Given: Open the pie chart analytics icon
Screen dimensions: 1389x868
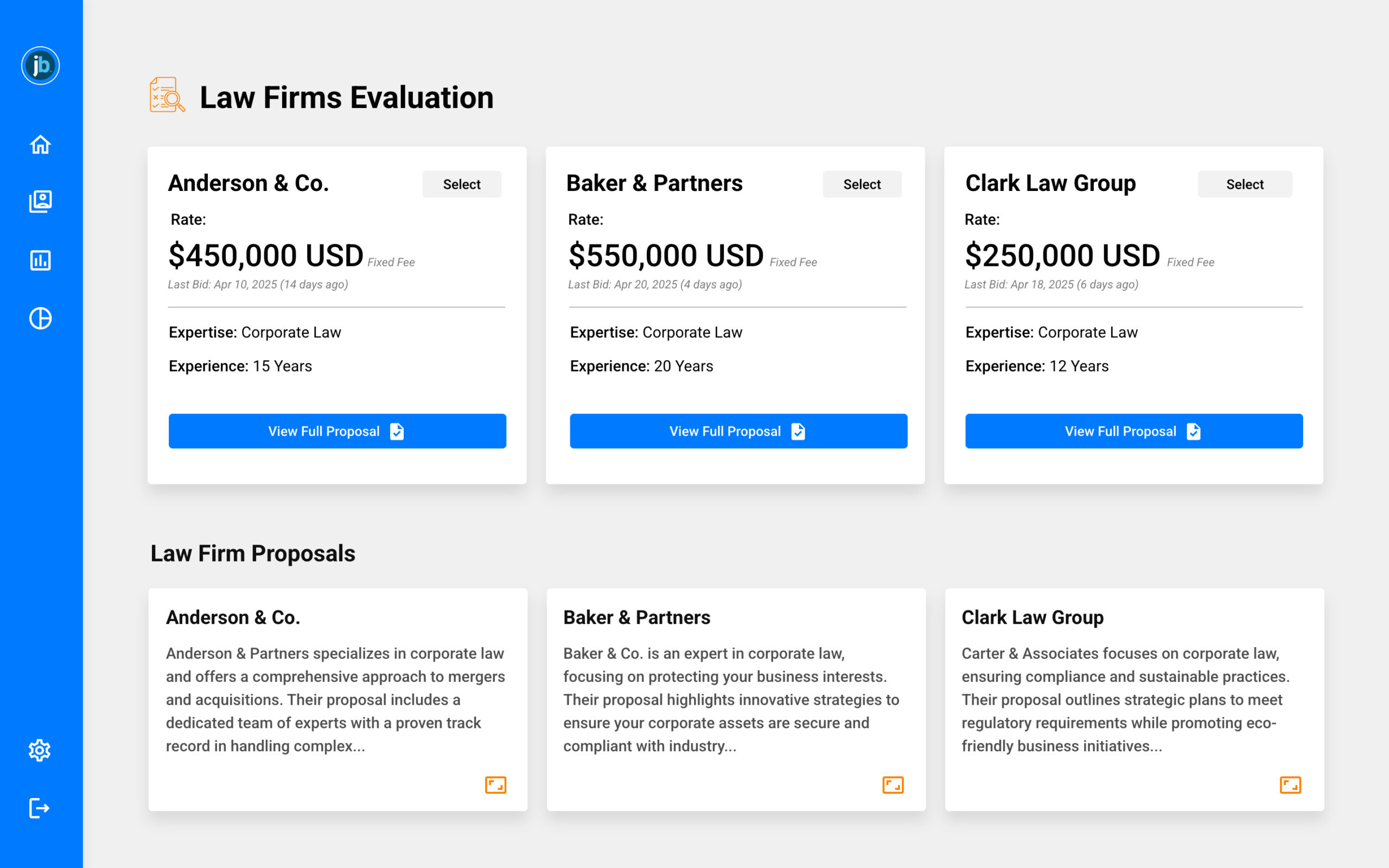Looking at the screenshot, I should pos(40,318).
